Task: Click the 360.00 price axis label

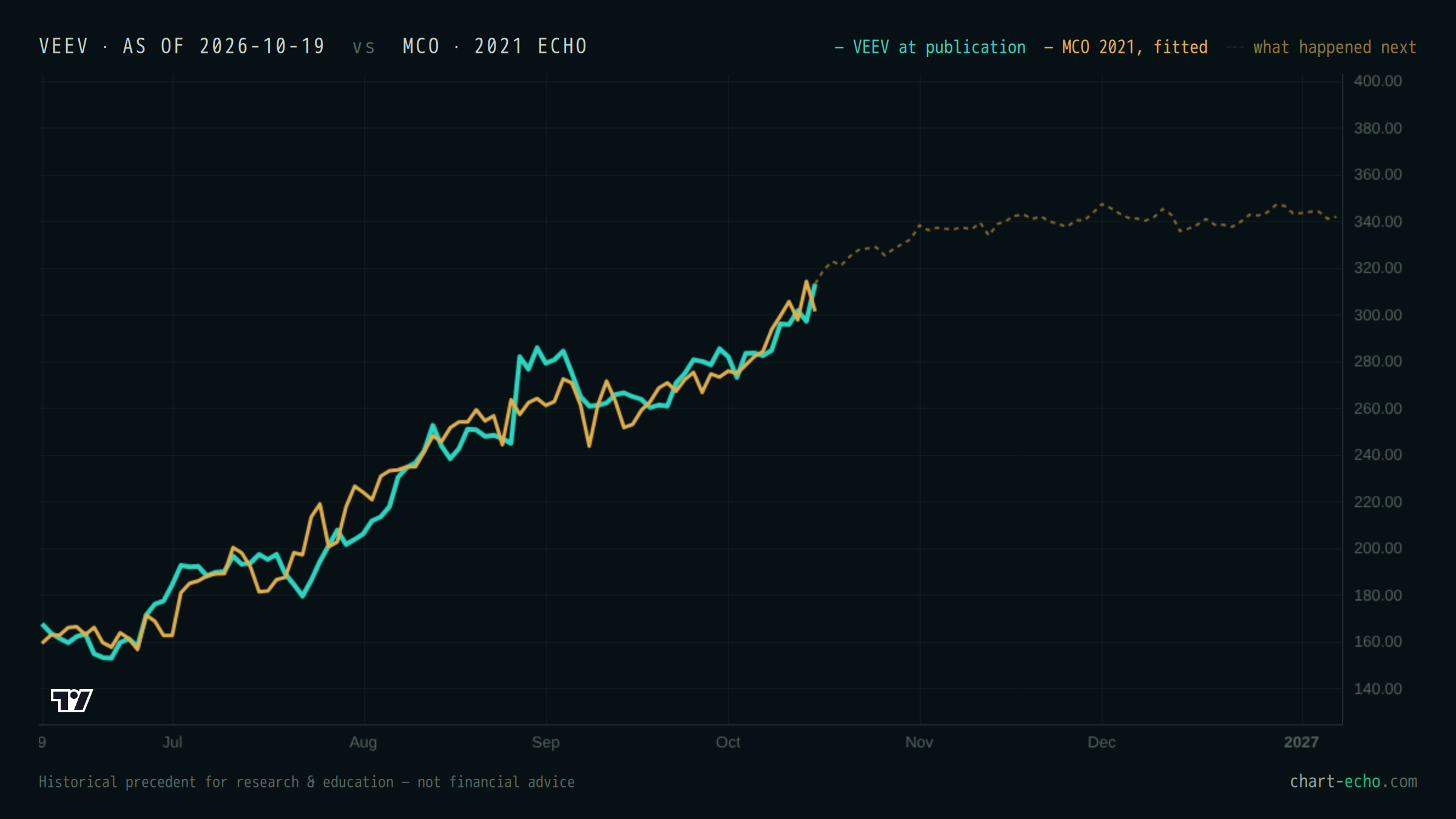Action: click(1378, 175)
